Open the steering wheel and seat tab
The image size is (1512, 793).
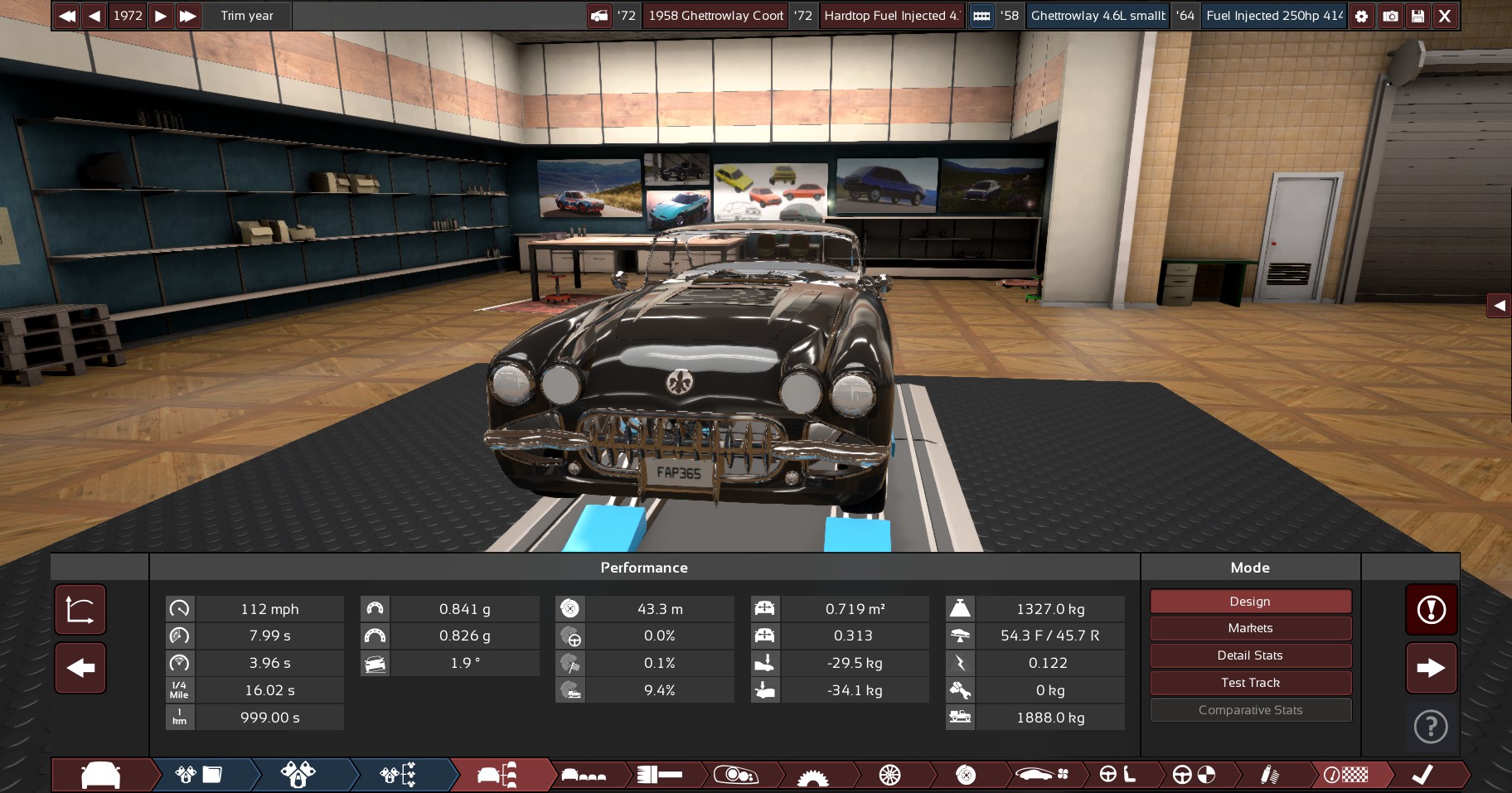click(x=1117, y=776)
